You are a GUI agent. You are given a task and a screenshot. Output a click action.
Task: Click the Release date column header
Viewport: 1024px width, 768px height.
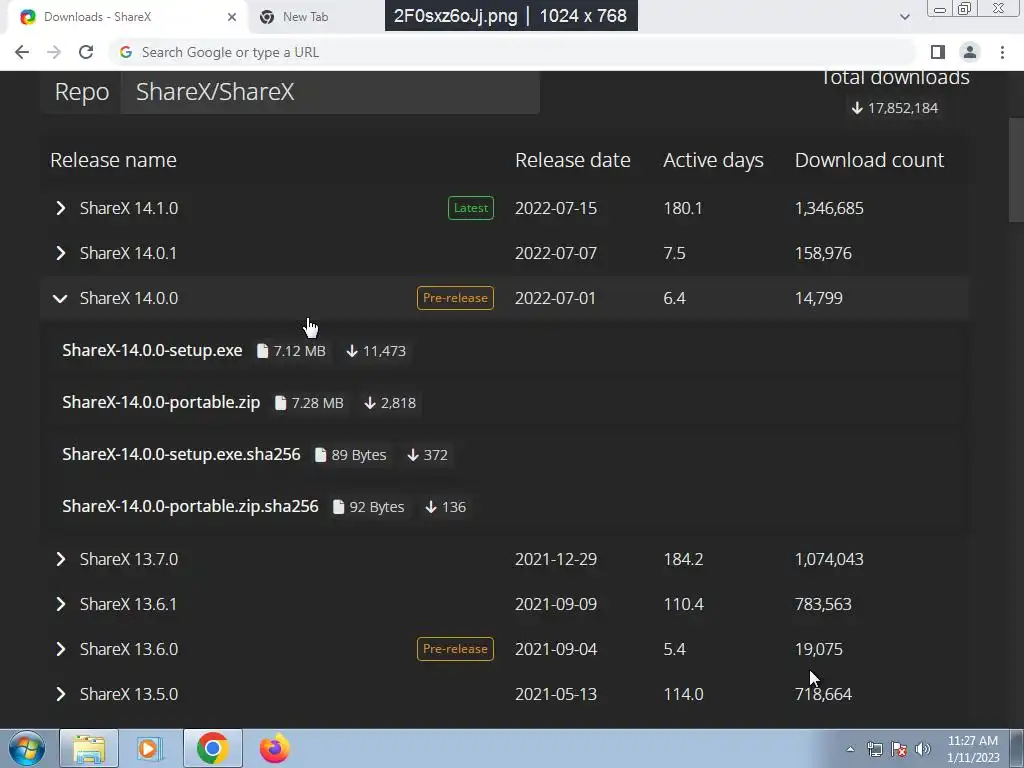pos(573,160)
